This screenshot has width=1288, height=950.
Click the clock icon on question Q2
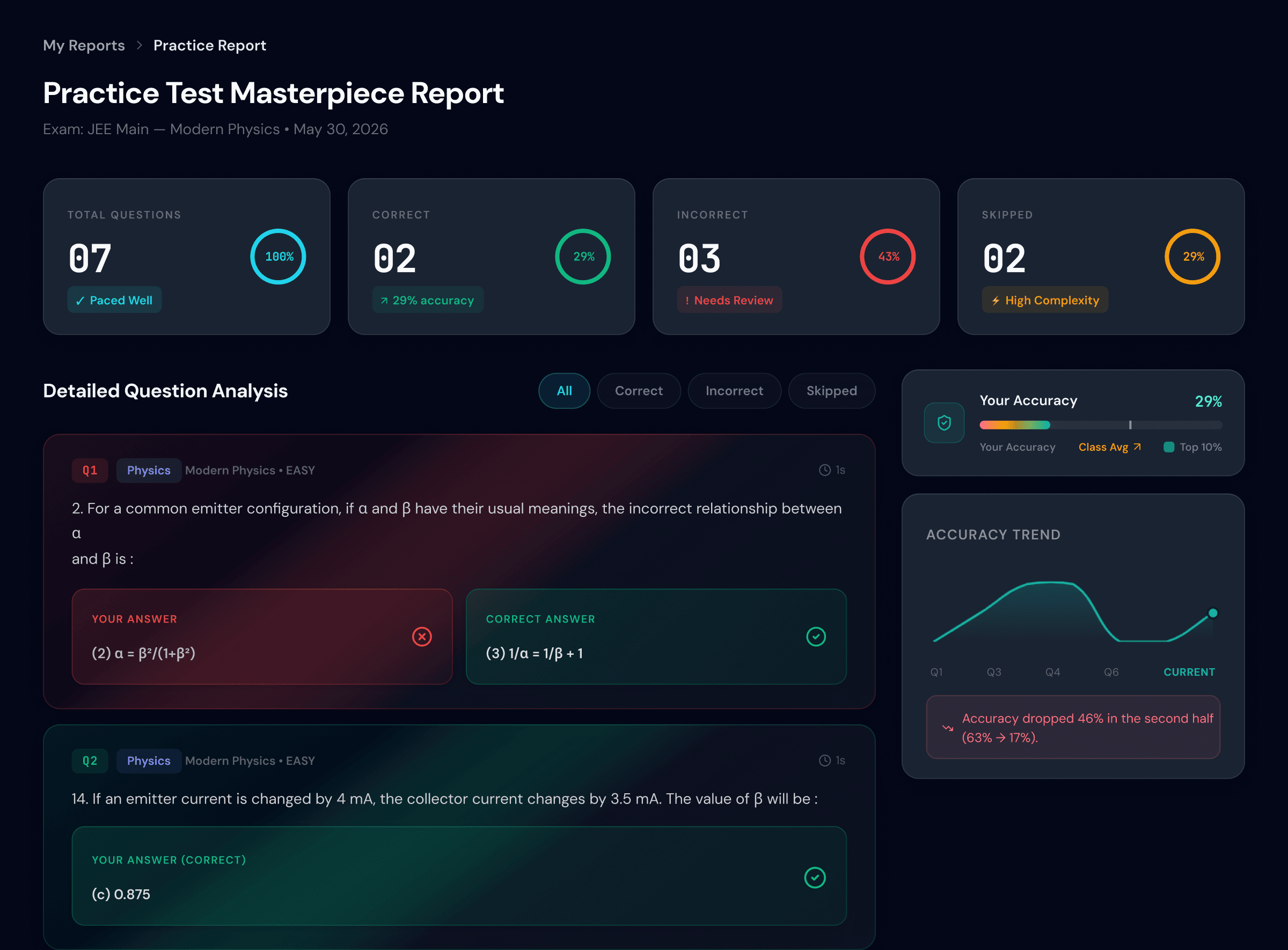(824, 761)
